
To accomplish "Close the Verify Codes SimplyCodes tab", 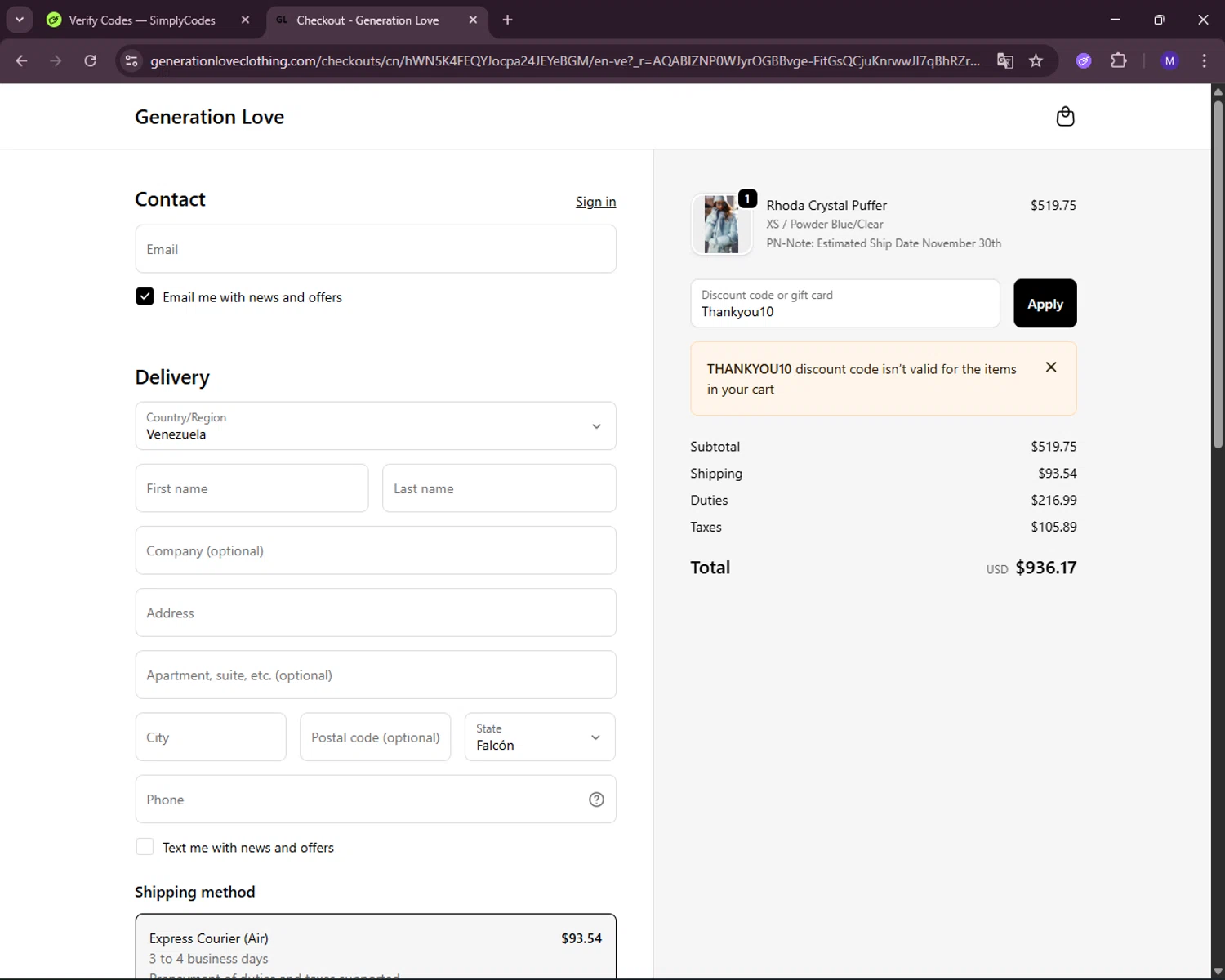I will click(245, 20).
